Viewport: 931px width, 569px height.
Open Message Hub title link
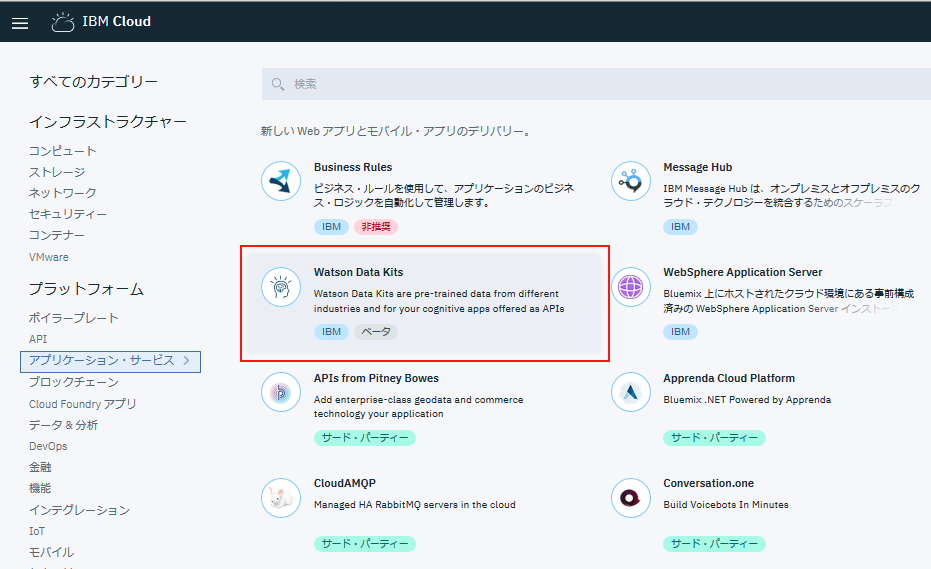(x=698, y=167)
